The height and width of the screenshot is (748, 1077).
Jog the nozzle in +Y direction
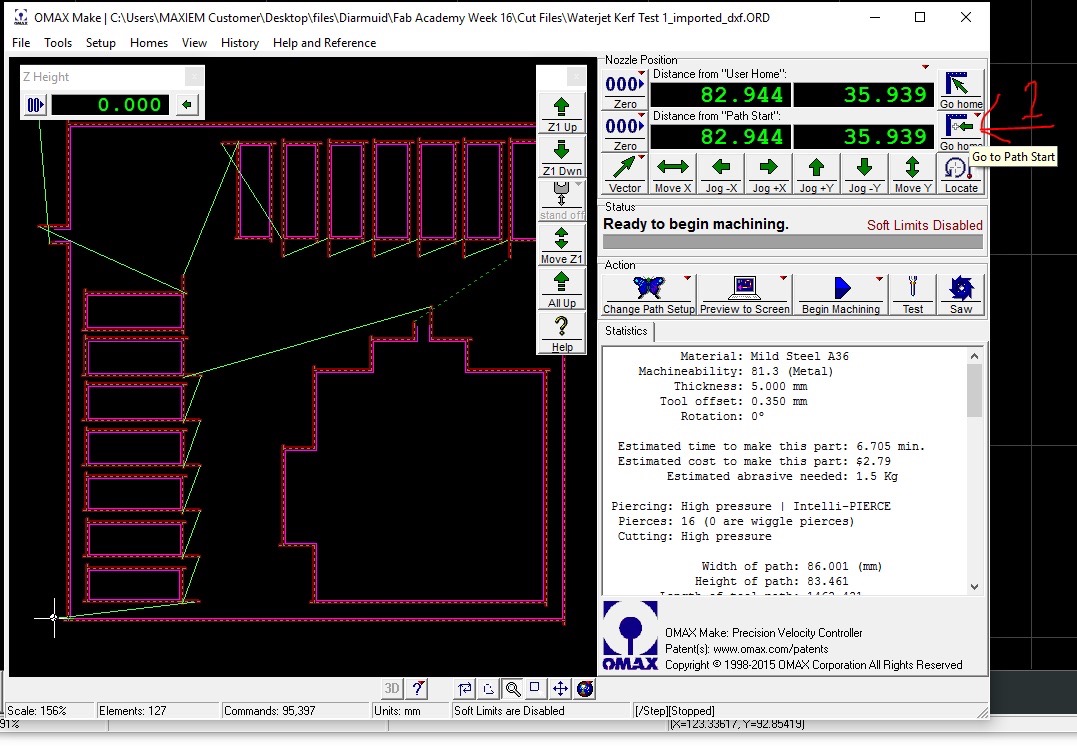[x=816, y=174]
